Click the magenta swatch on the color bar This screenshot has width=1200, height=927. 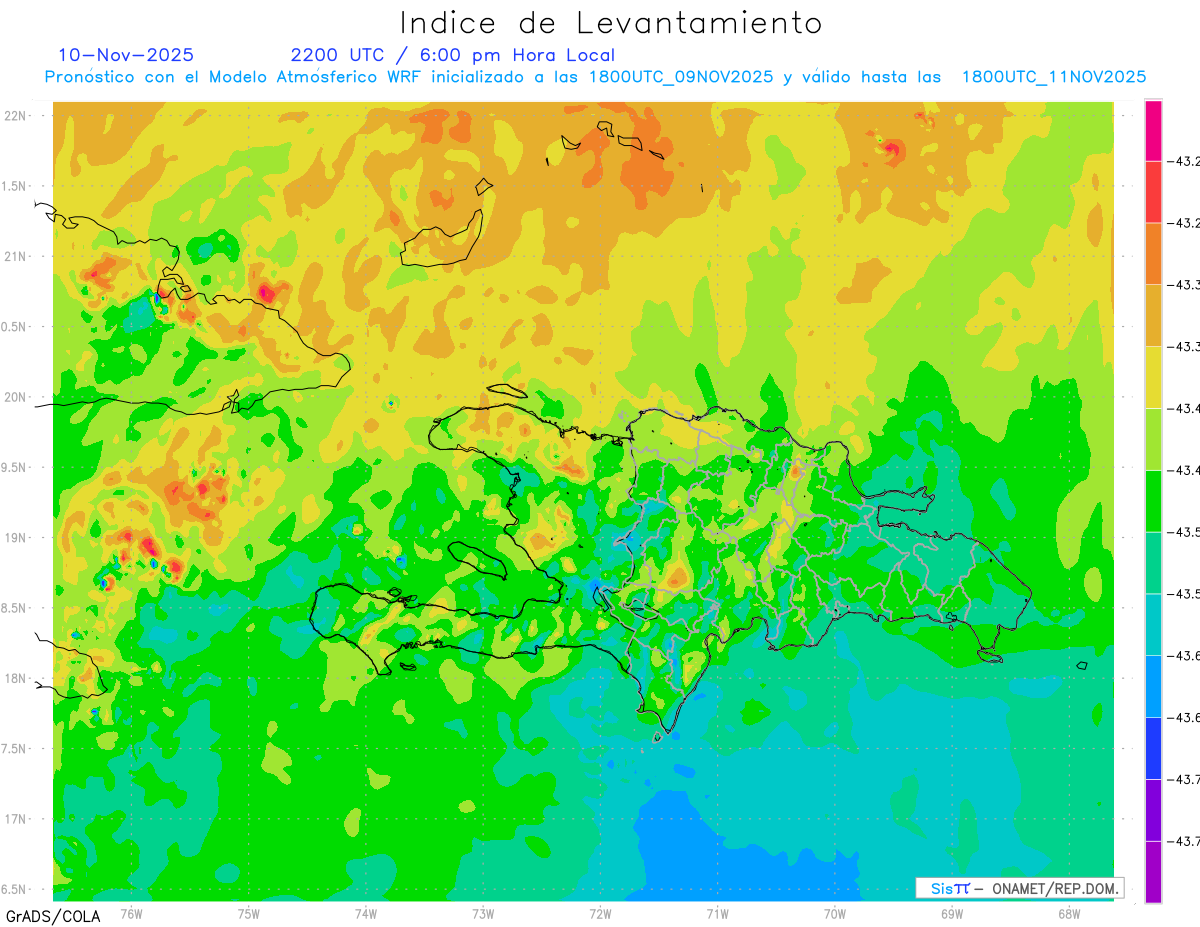[x=1153, y=130]
